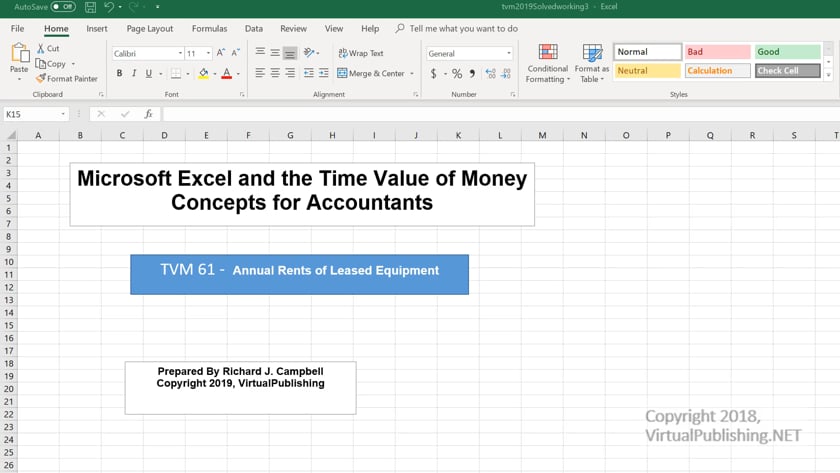Center text horizontally in the cell
The image size is (840, 473).
click(x=275, y=73)
